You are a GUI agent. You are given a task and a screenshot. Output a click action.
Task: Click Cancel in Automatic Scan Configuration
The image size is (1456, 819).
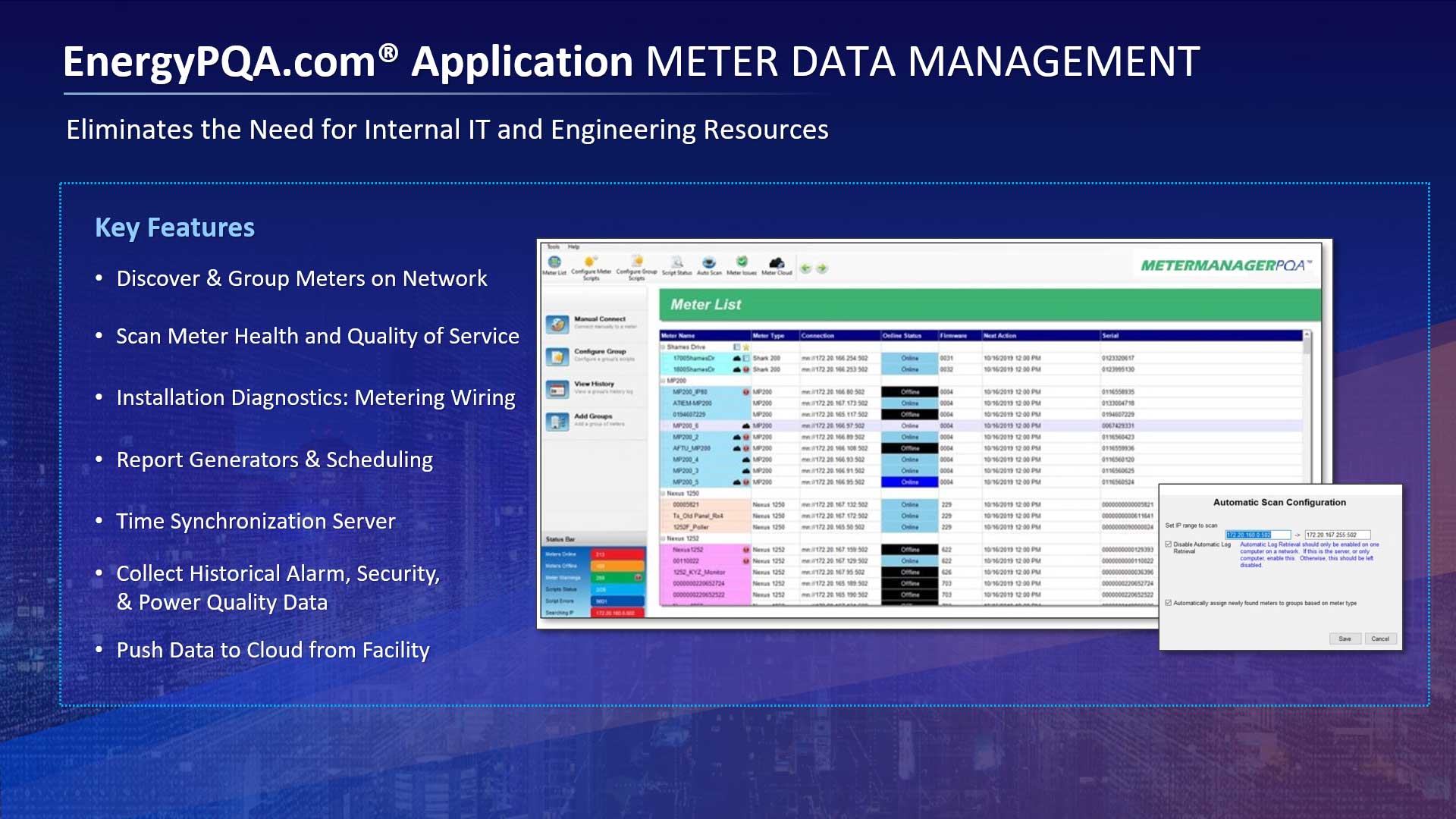coord(1380,639)
